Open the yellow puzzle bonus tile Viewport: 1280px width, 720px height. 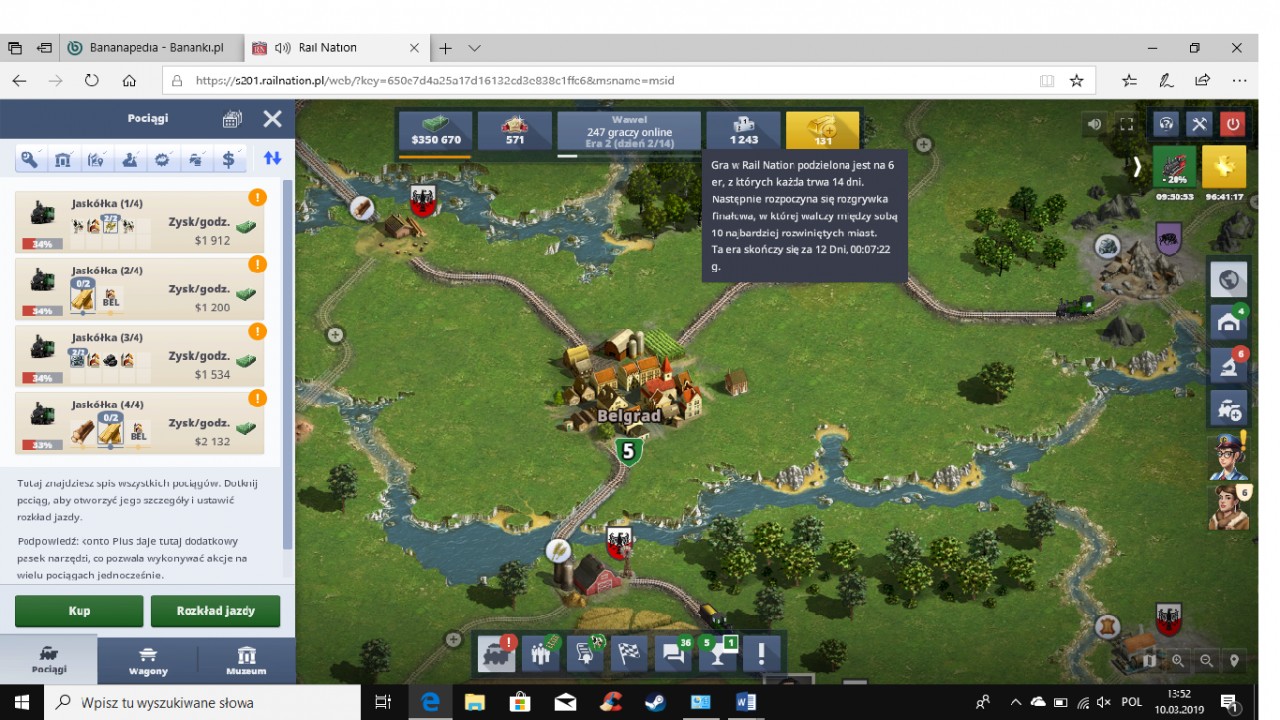tap(1224, 167)
